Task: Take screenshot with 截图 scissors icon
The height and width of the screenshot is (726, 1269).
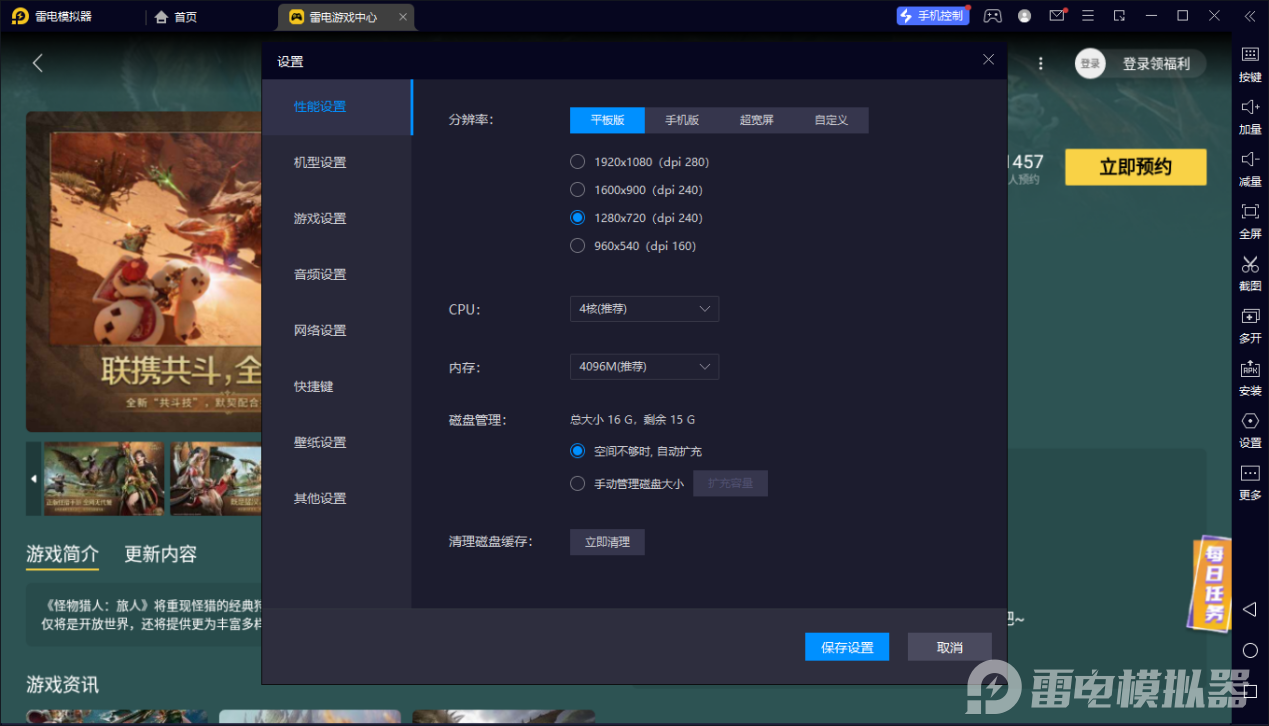Action: tap(1250, 272)
